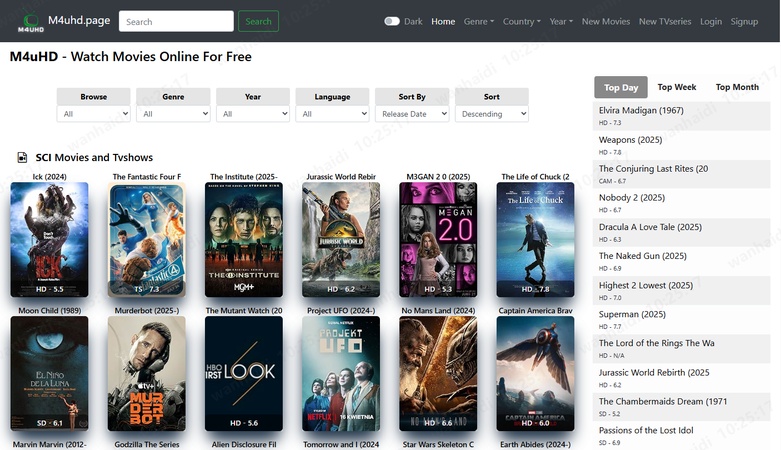Select the Jurassic World Rebirth poster
The image size is (781, 450).
341,239
